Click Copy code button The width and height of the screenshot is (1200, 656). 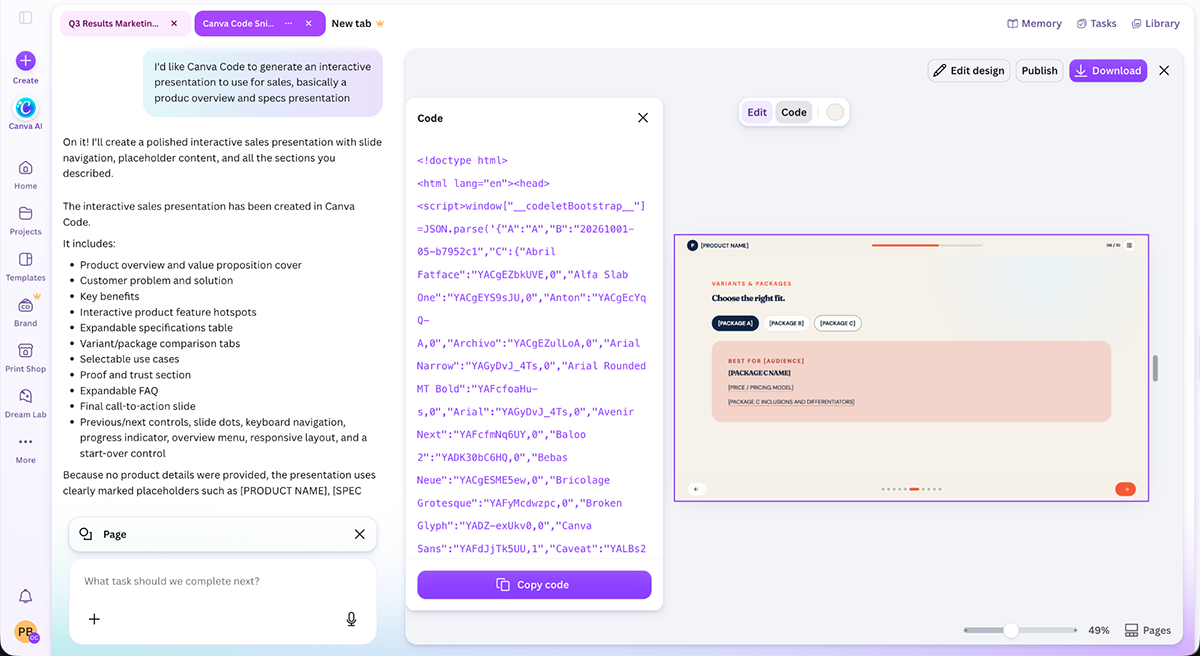[x=534, y=585]
